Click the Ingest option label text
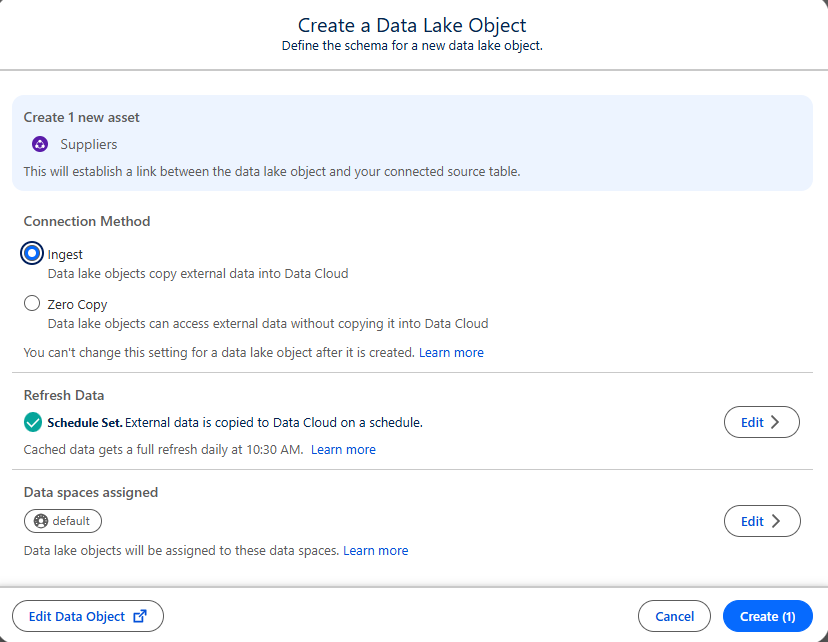The width and height of the screenshot is (828, 642). (65, 254)
